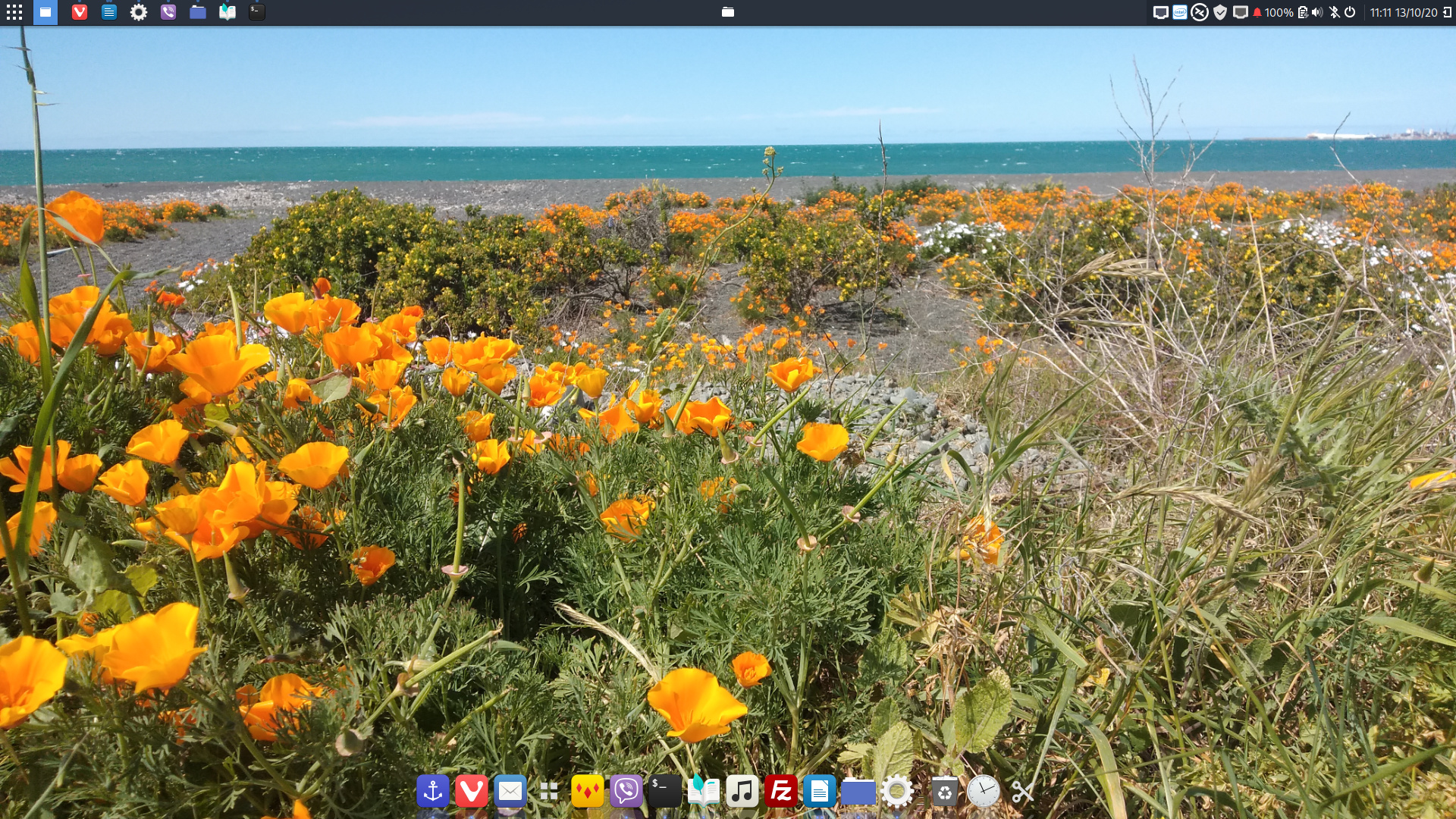
Task: Open the applications grid launcher in the top panel
Action: tap(14, 12)
